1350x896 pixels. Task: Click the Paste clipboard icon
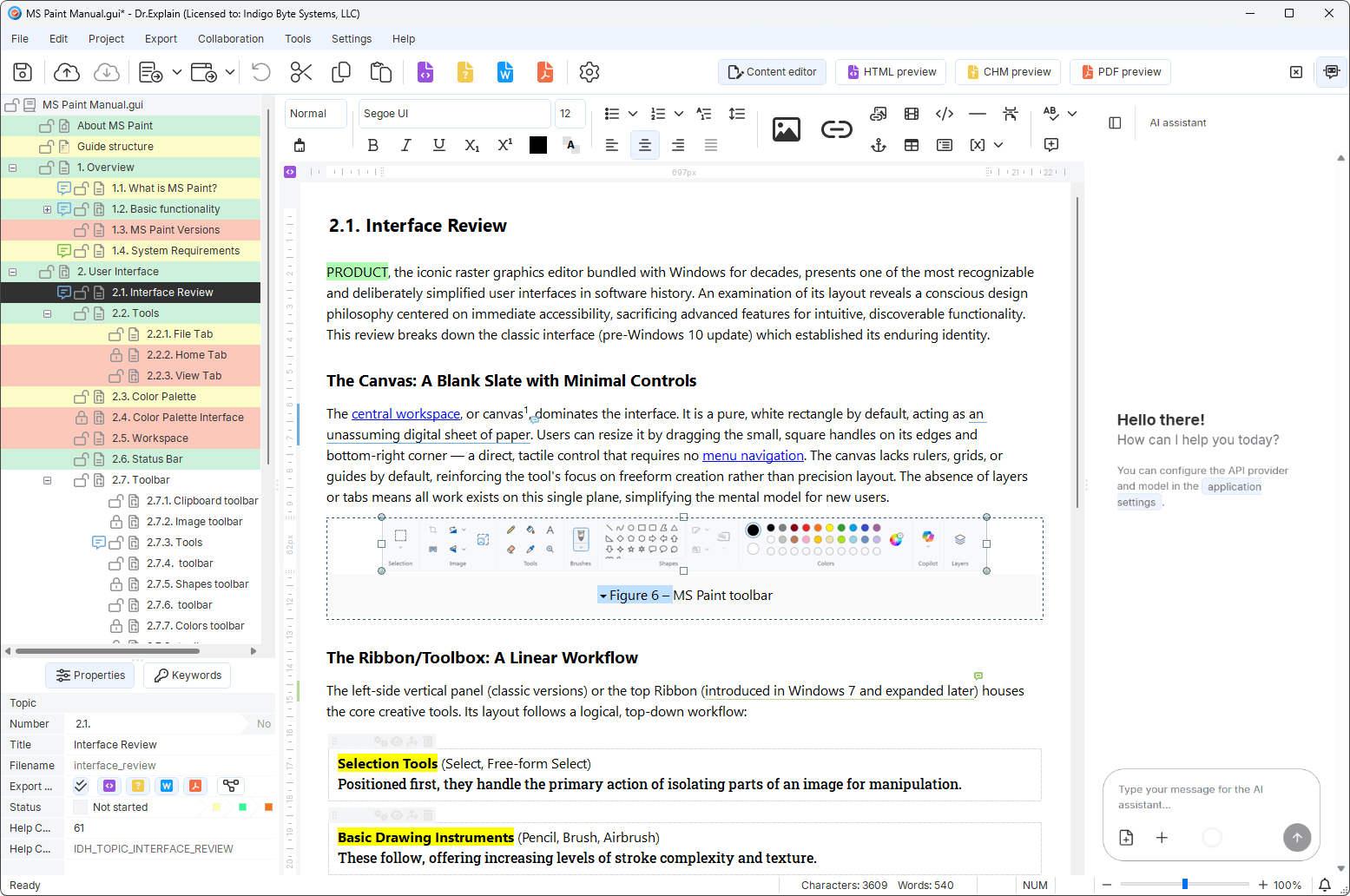(x=380, y=72)
